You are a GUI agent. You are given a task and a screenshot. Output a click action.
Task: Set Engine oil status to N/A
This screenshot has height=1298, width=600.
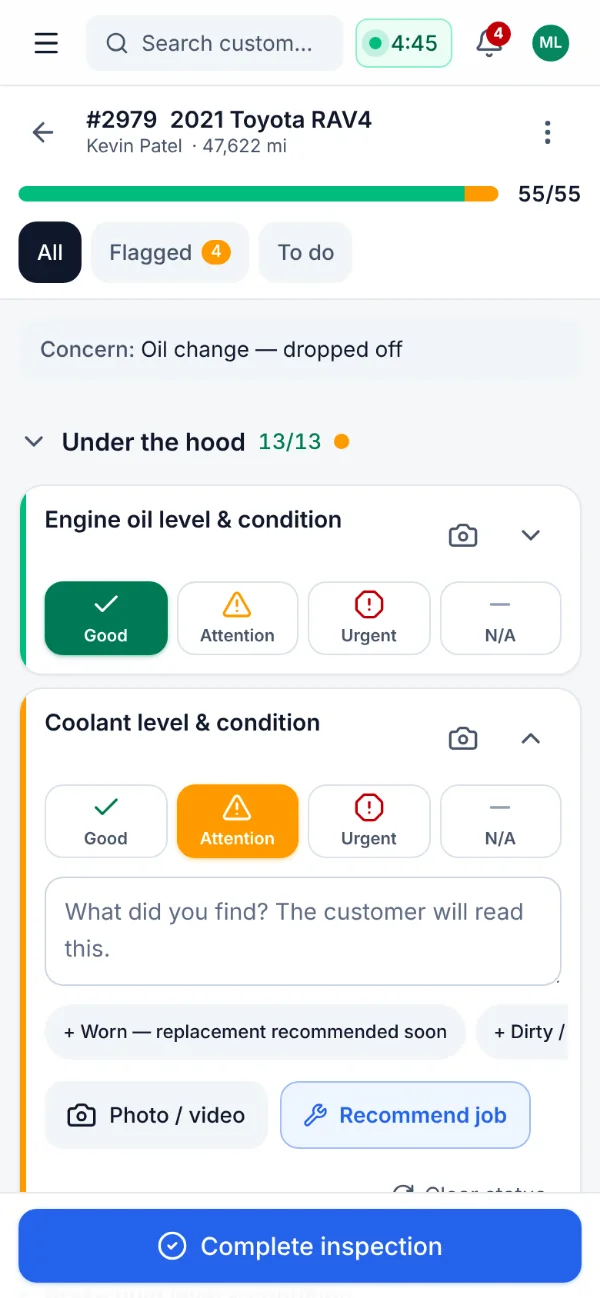(500, 618)
